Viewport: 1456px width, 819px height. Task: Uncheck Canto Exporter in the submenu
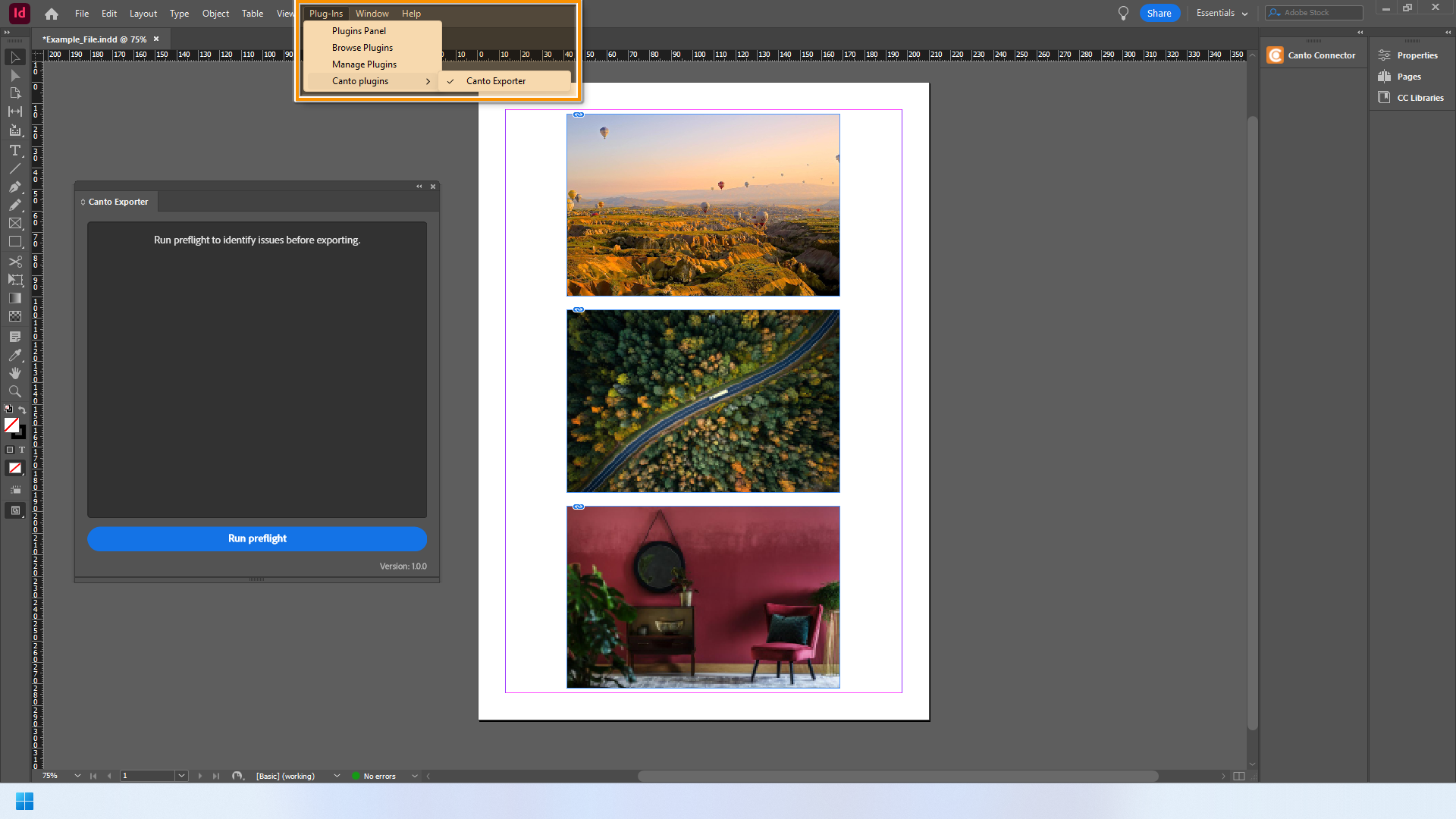(x=496, y=81)
